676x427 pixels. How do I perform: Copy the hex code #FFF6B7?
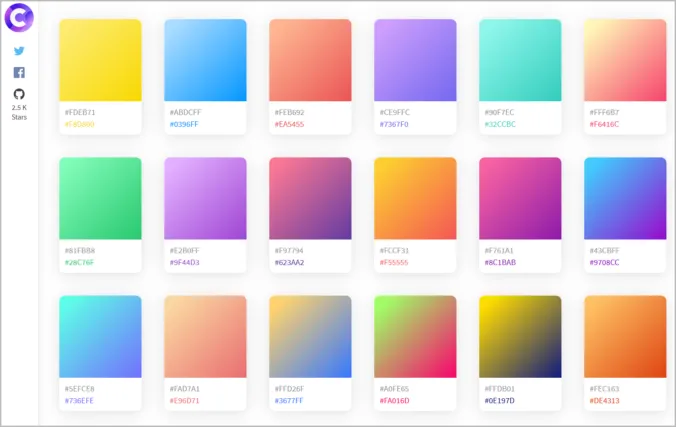[x=604, y=112]
